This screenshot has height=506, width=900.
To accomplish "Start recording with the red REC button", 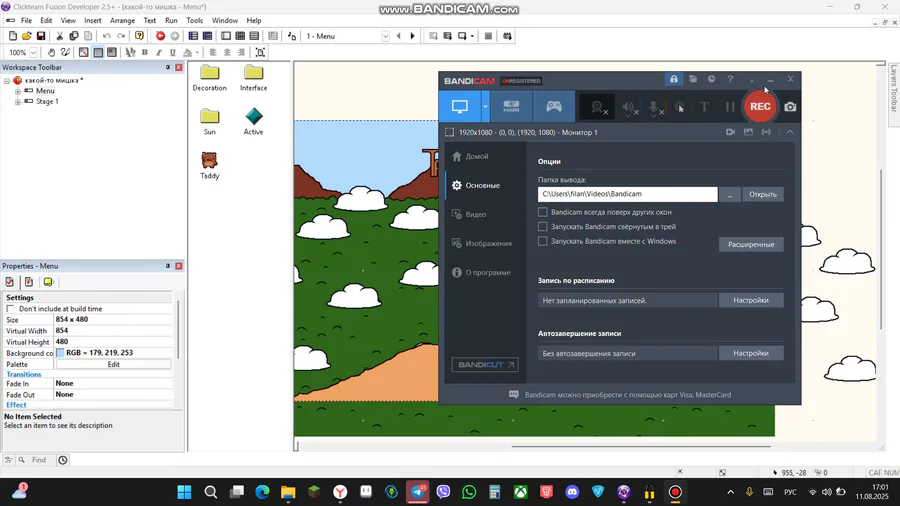I will point(760,107).
